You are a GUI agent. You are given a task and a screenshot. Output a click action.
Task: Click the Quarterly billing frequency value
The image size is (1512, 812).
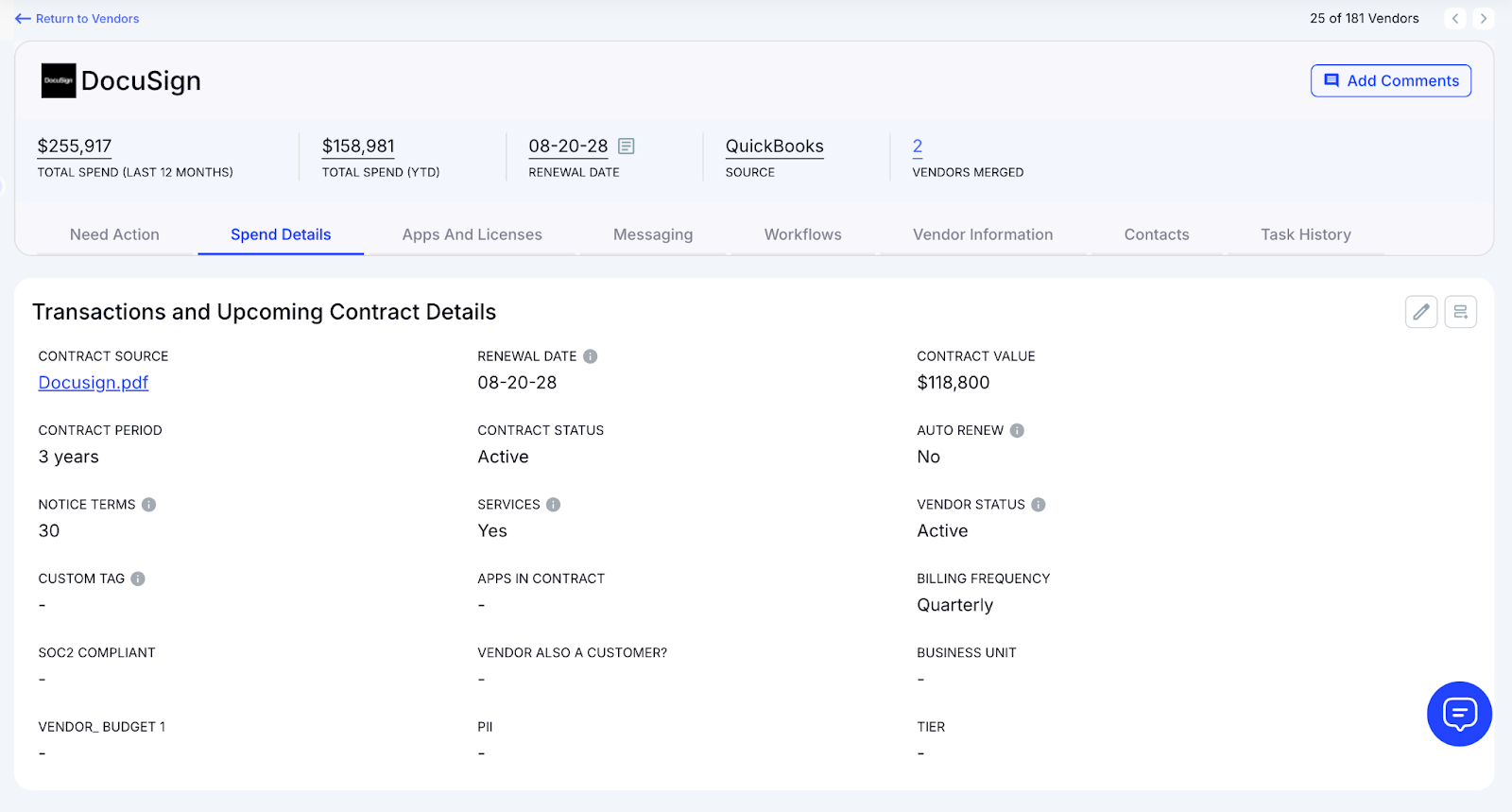point(954,605)
